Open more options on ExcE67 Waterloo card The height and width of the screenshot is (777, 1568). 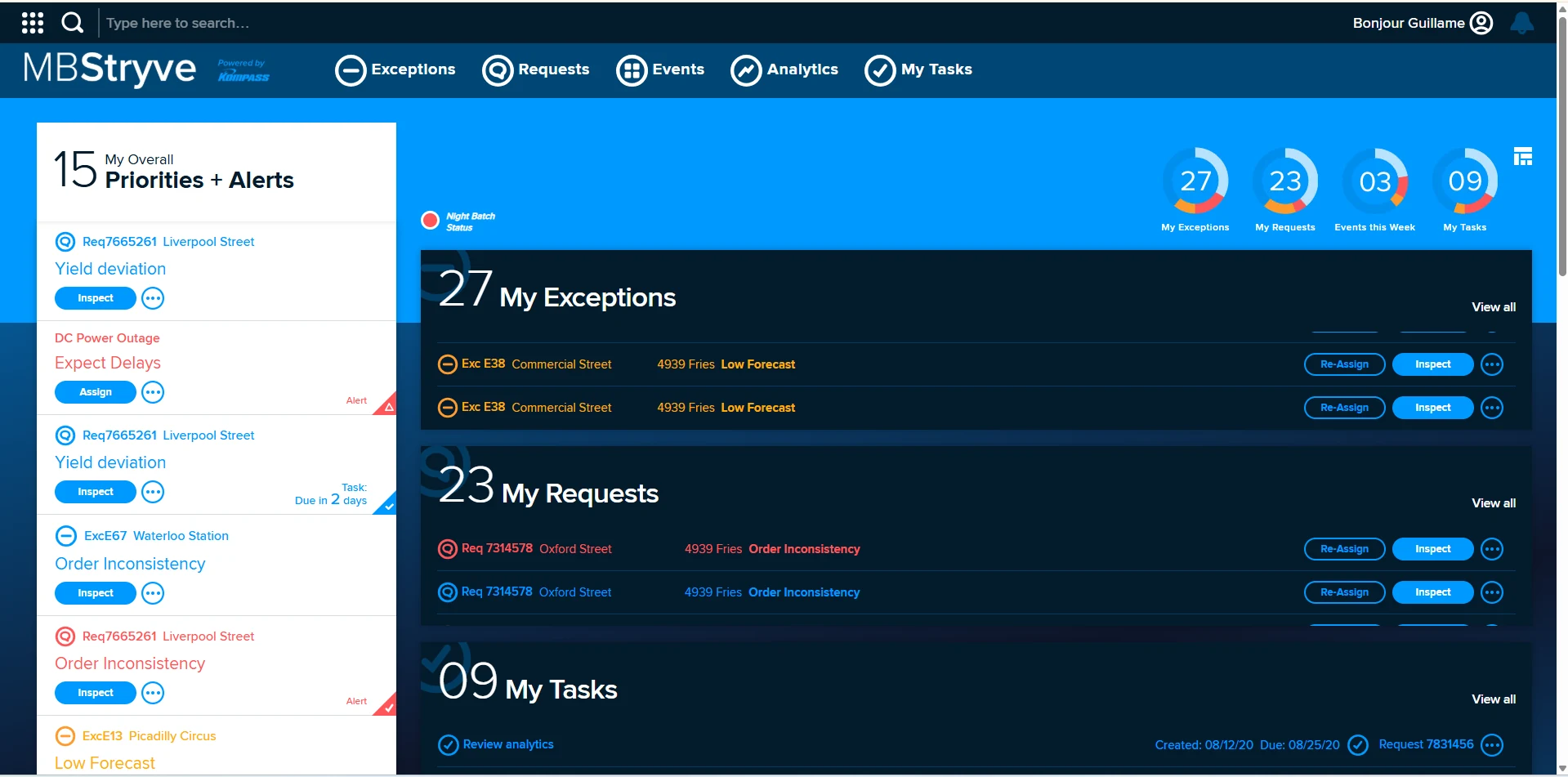point(153,593)
